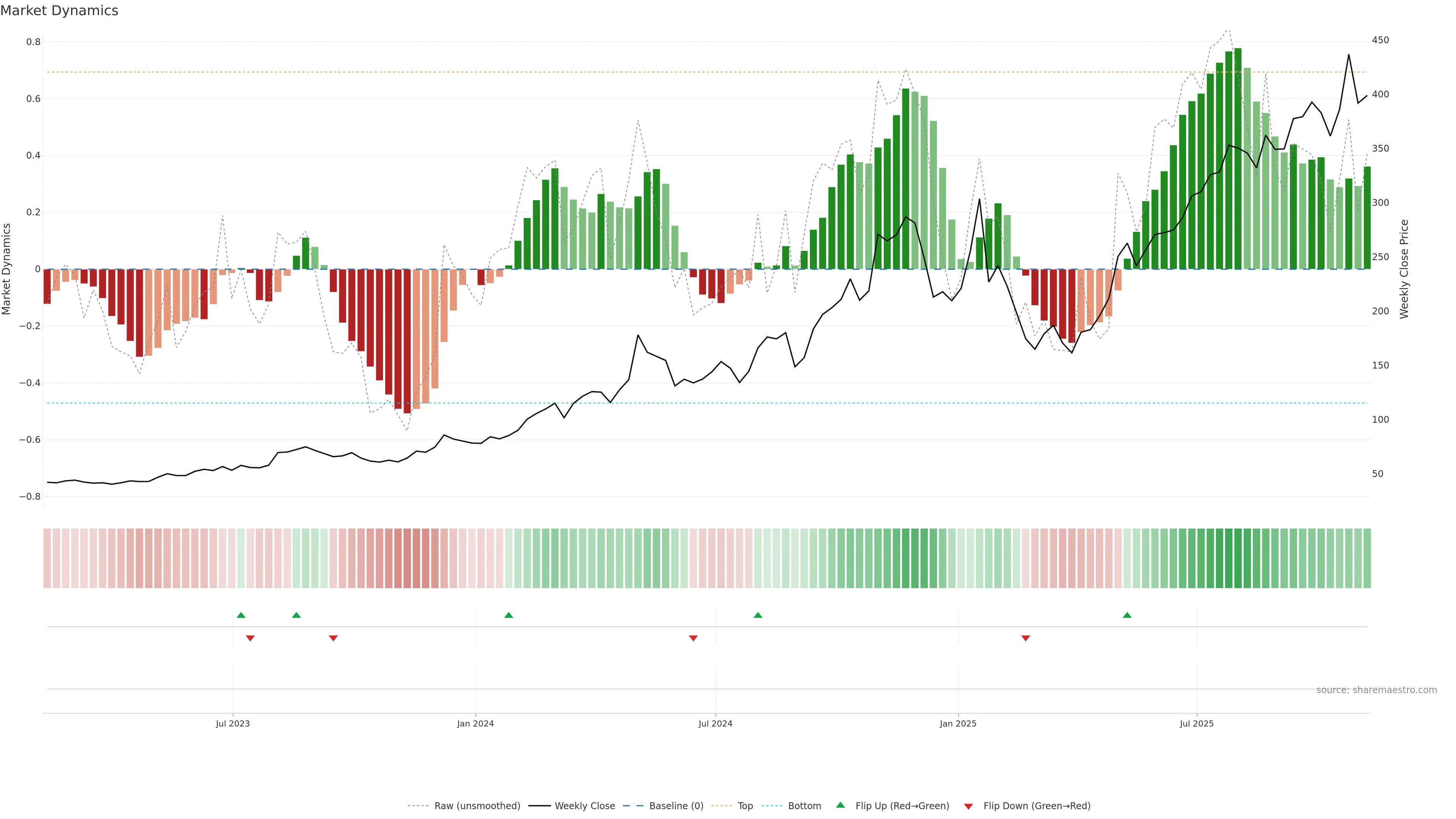Hide the Bottom threshold via its legend label
The width and height of the screenshot is (1456, 819).
click(x=804, y=806)
